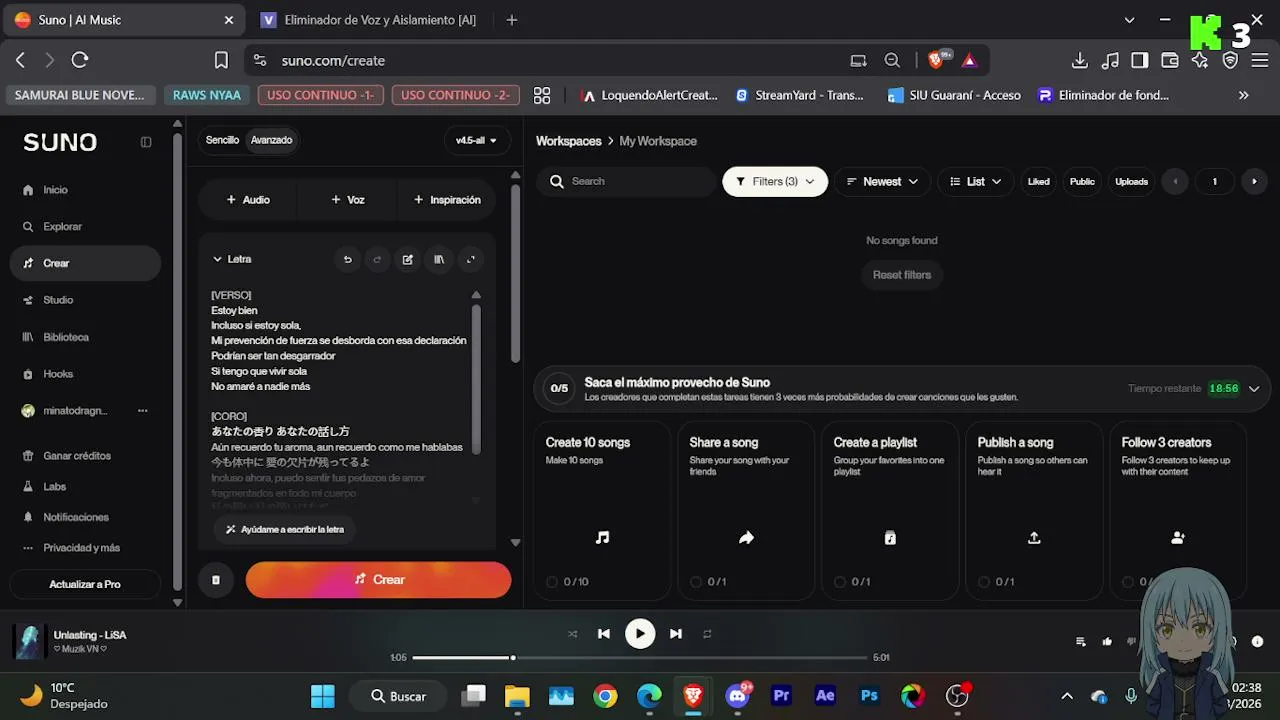Click the orange Crear button
The height and width of the screenshot is (720, 1280).
pos(378,580)
